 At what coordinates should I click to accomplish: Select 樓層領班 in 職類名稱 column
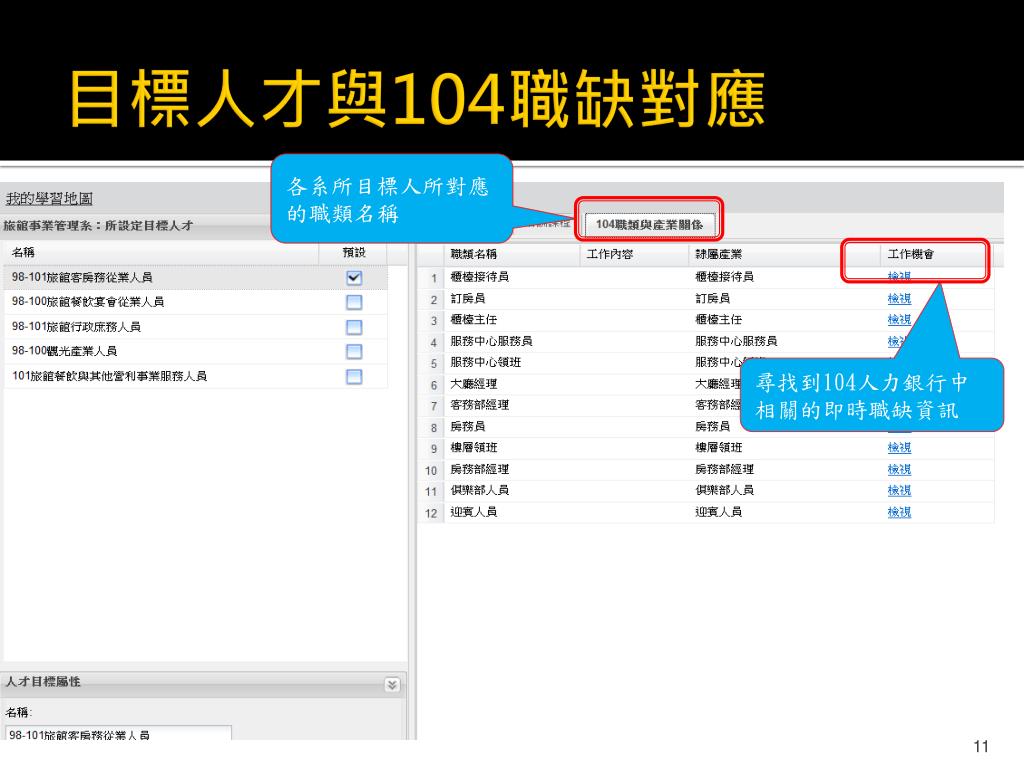pos(473,447)
